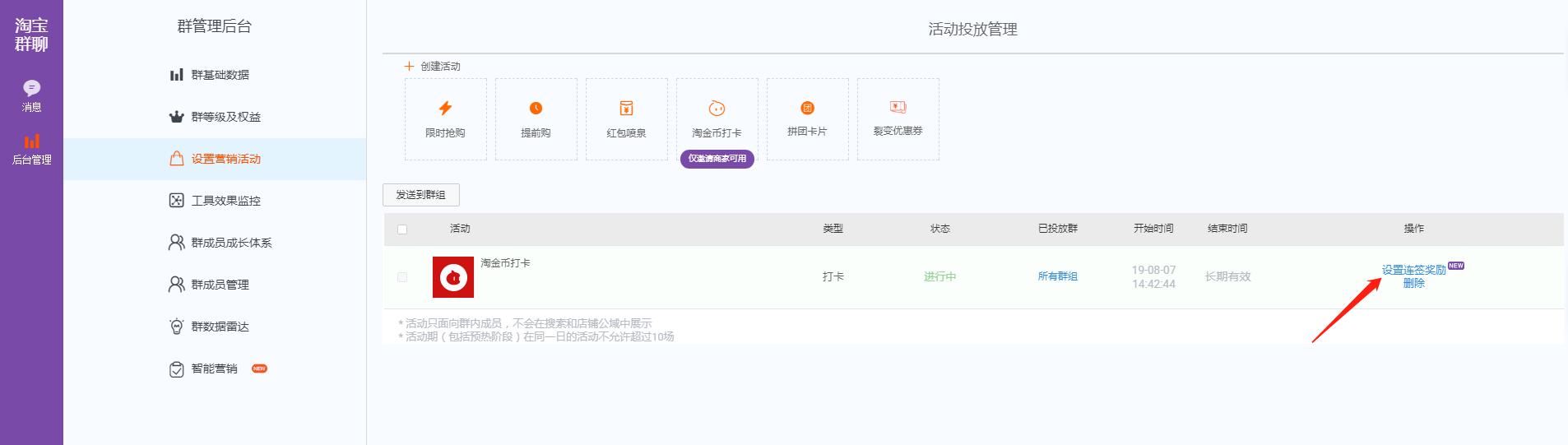This screenshot has width=1568, height=445.
Task: Click the 操作 column header
Action: (1413, 229)
